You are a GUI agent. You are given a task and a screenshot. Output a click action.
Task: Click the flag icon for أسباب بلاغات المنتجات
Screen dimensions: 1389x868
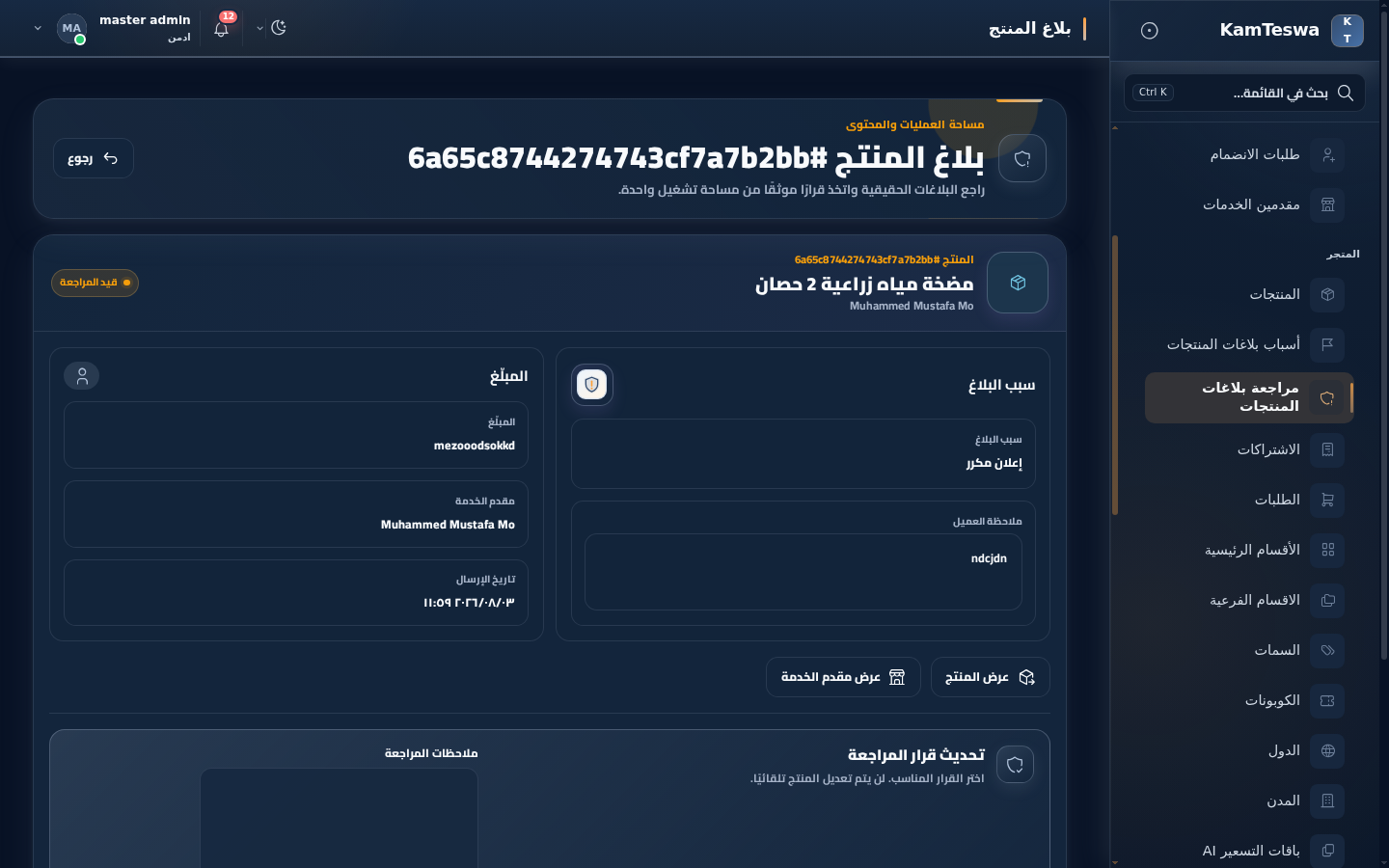[x=1327, y=344]
